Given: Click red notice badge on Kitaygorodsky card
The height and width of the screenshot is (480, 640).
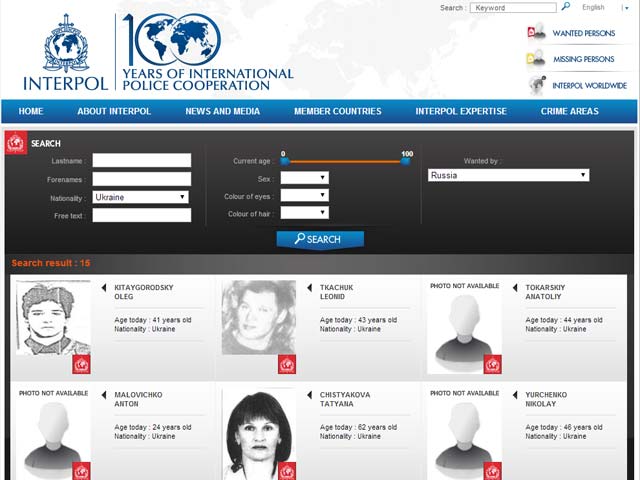Looking at the screenshot, I should [x=81, y=364].
